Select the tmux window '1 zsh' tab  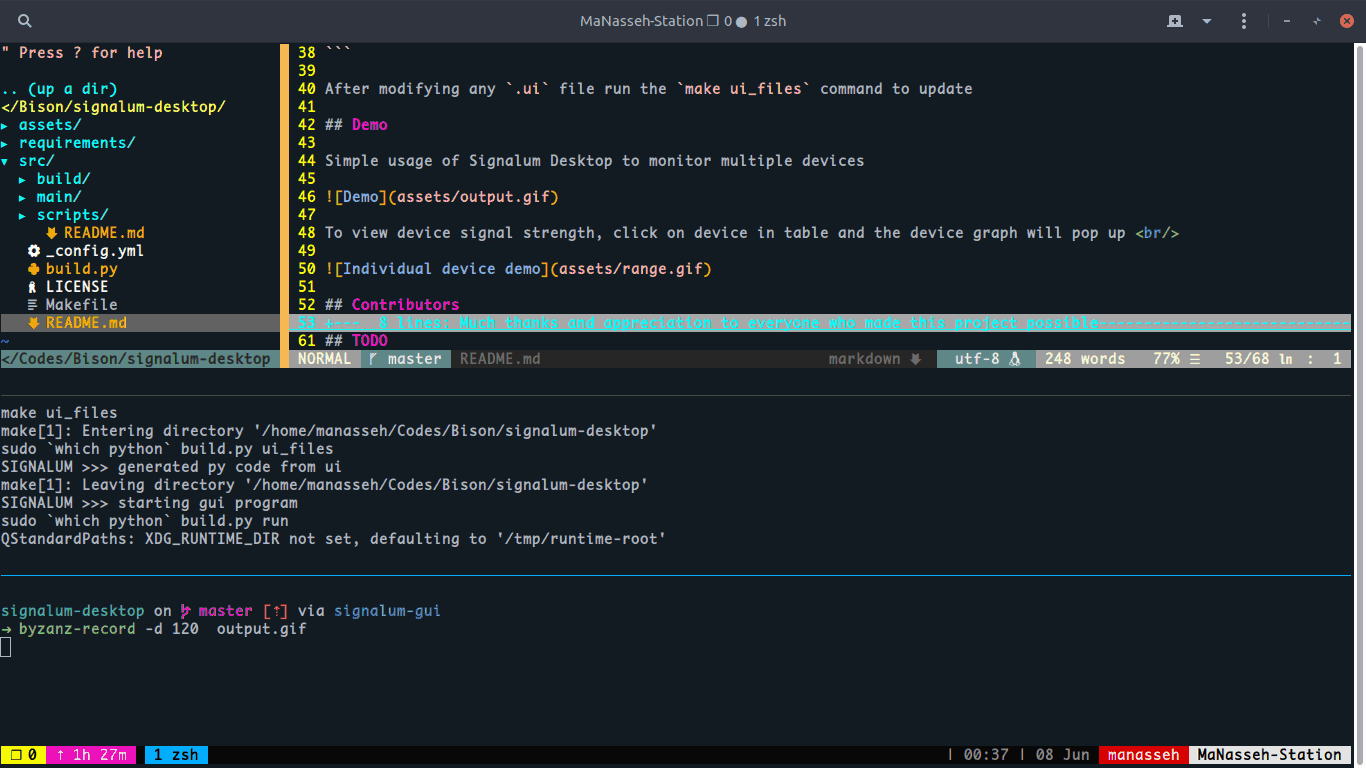176,755
